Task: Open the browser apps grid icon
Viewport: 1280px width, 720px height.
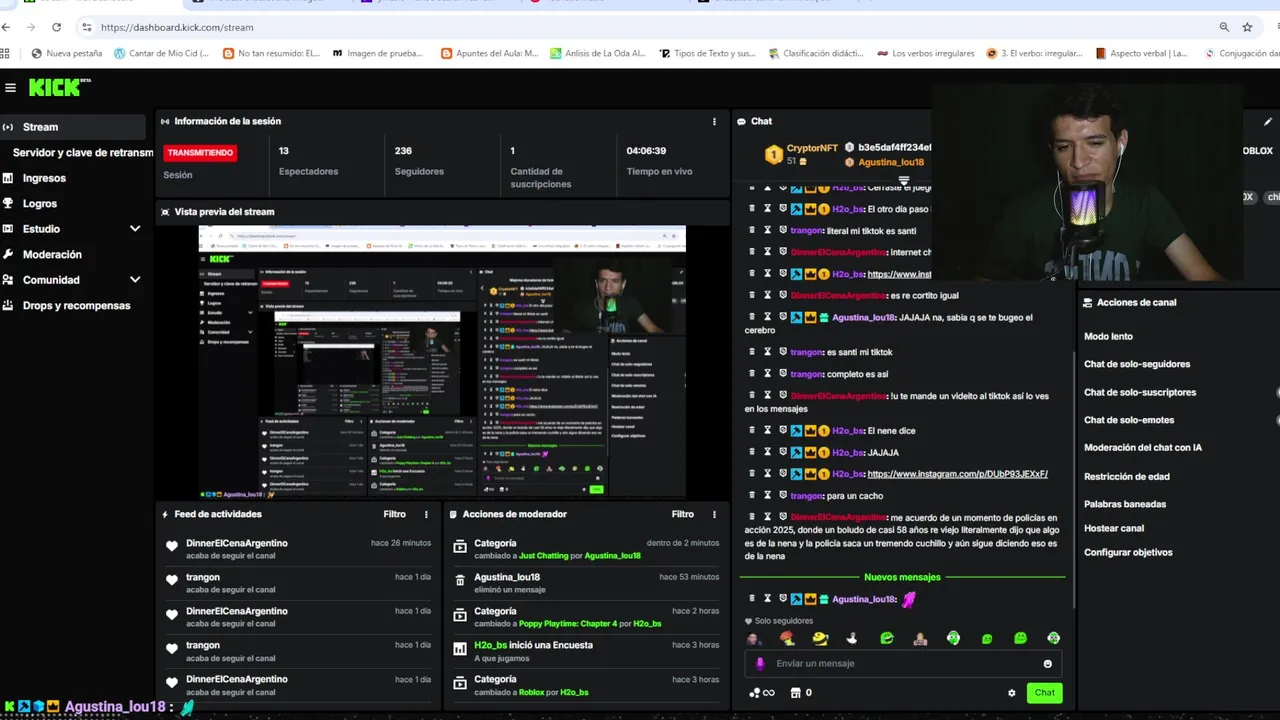Action: [x=5, y=53]
